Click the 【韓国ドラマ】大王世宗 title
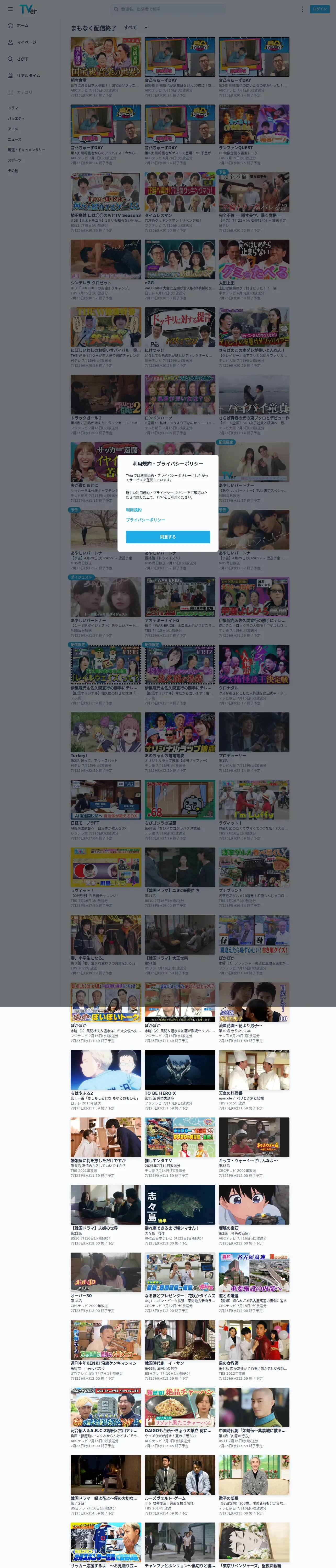This screenshot has width=336, height=1568. (x=166, y=958)
